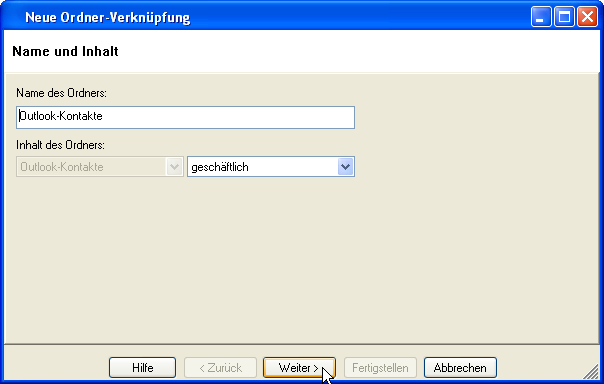This screenshot has width=604, height=384.
Task: Click the 'Name des Ordners:' label
Action: (61, 93)
